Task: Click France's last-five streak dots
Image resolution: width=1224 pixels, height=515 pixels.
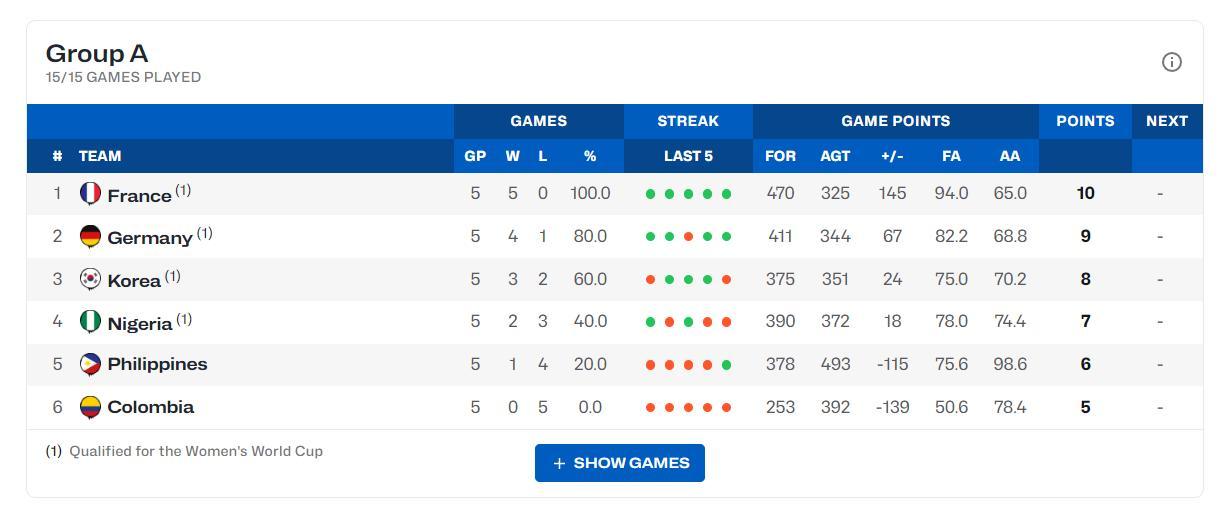Action: [x=688, y=194]
